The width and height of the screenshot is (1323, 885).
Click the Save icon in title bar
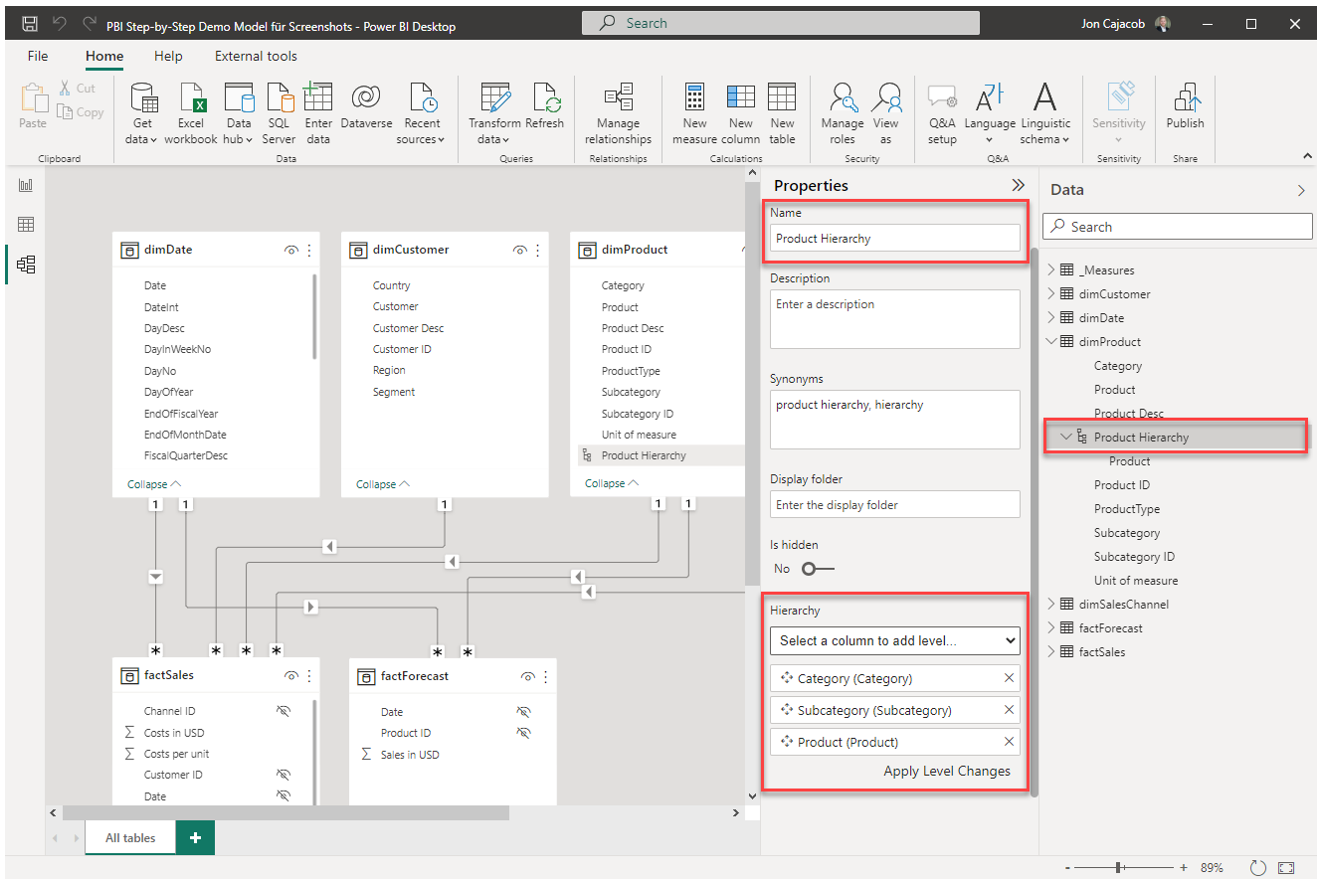(x=29, y=23)
